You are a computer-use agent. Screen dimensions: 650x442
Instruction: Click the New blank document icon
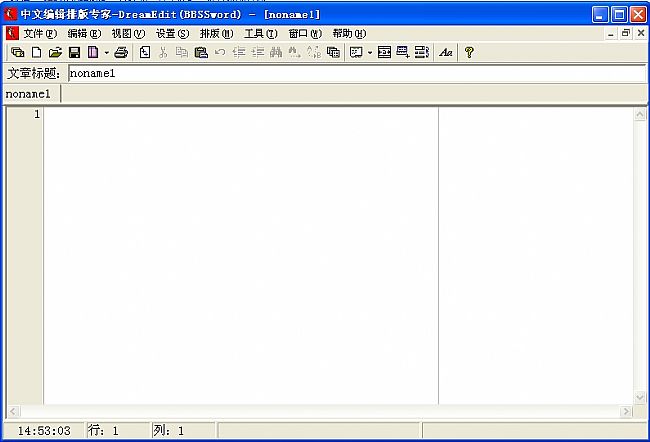pyautogui.click(x=37, y=52)
